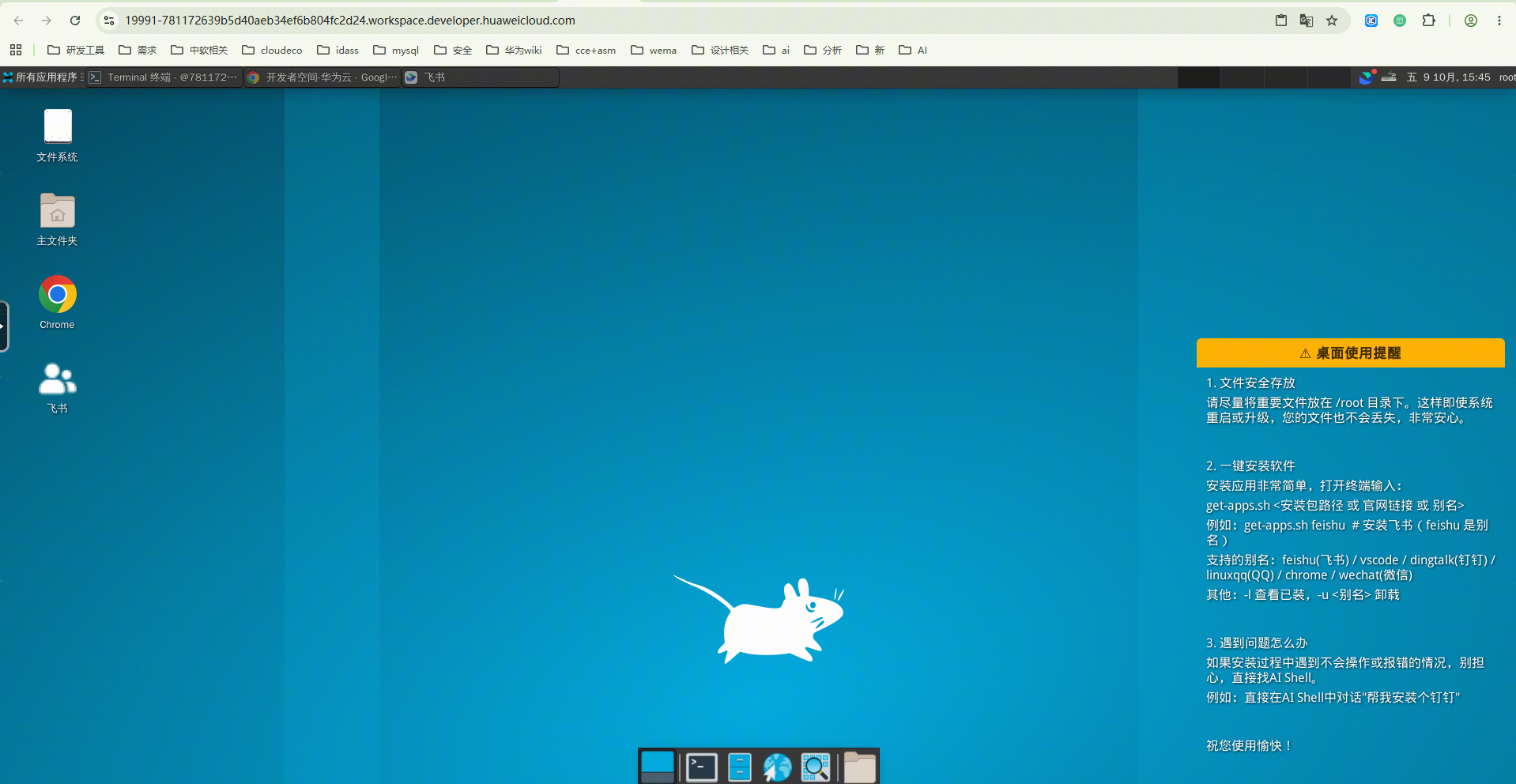This screenshot has height=784, width=1516.
Task: Open the Chrome profile avatar
Action: pyautogui.click(x=1471, y=21)
